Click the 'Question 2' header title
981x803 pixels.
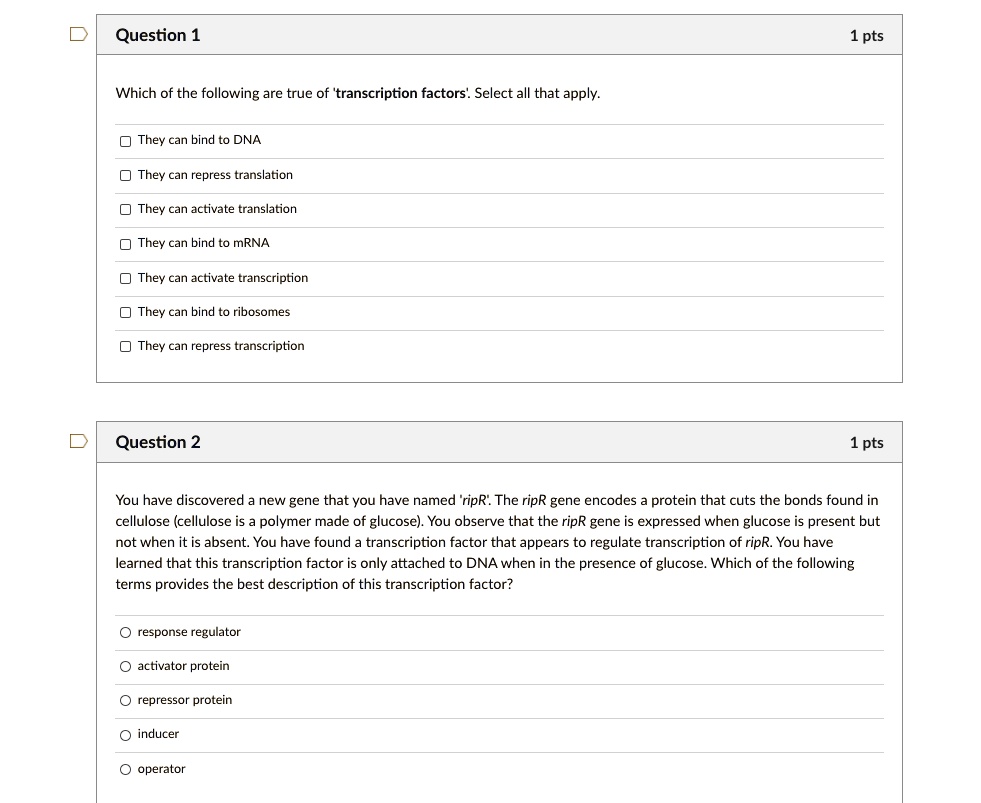[158, 442]
